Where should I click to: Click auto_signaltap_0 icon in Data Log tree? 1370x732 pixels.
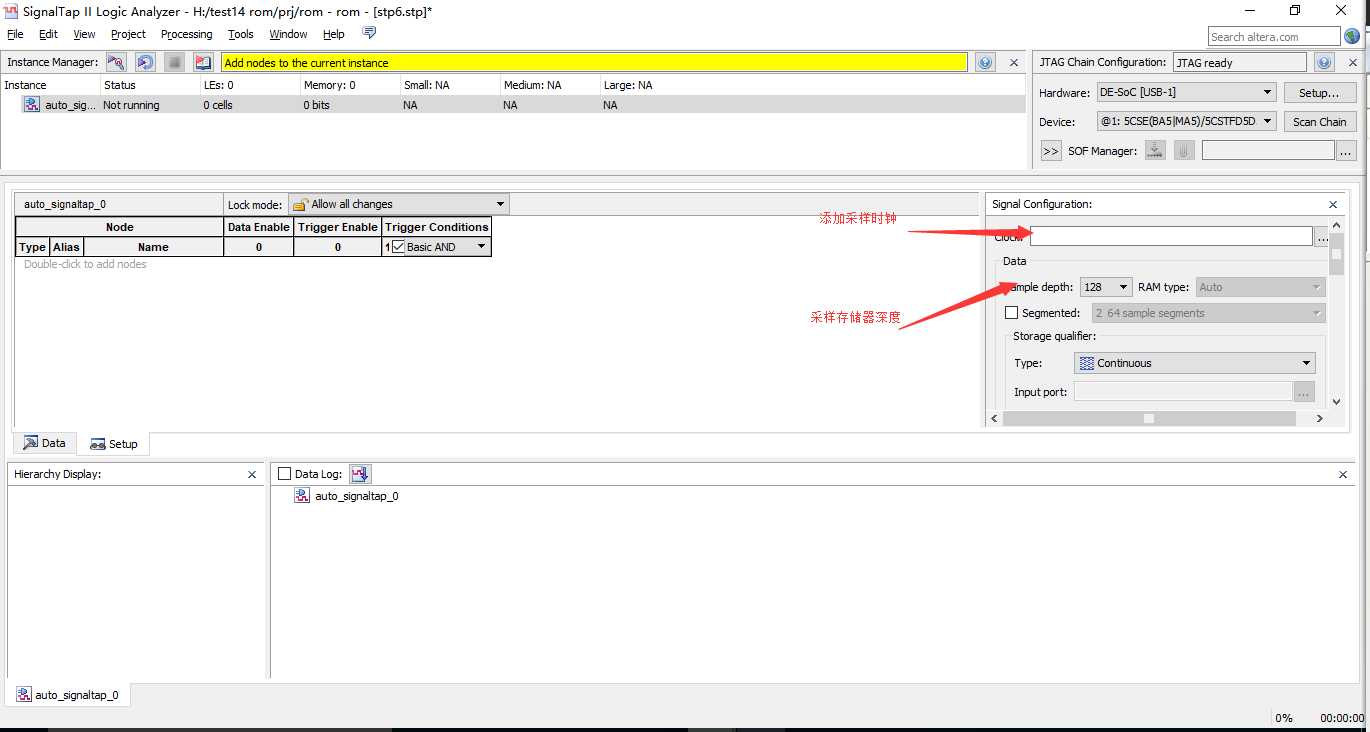pyautogui.click(x=302, y=496)
